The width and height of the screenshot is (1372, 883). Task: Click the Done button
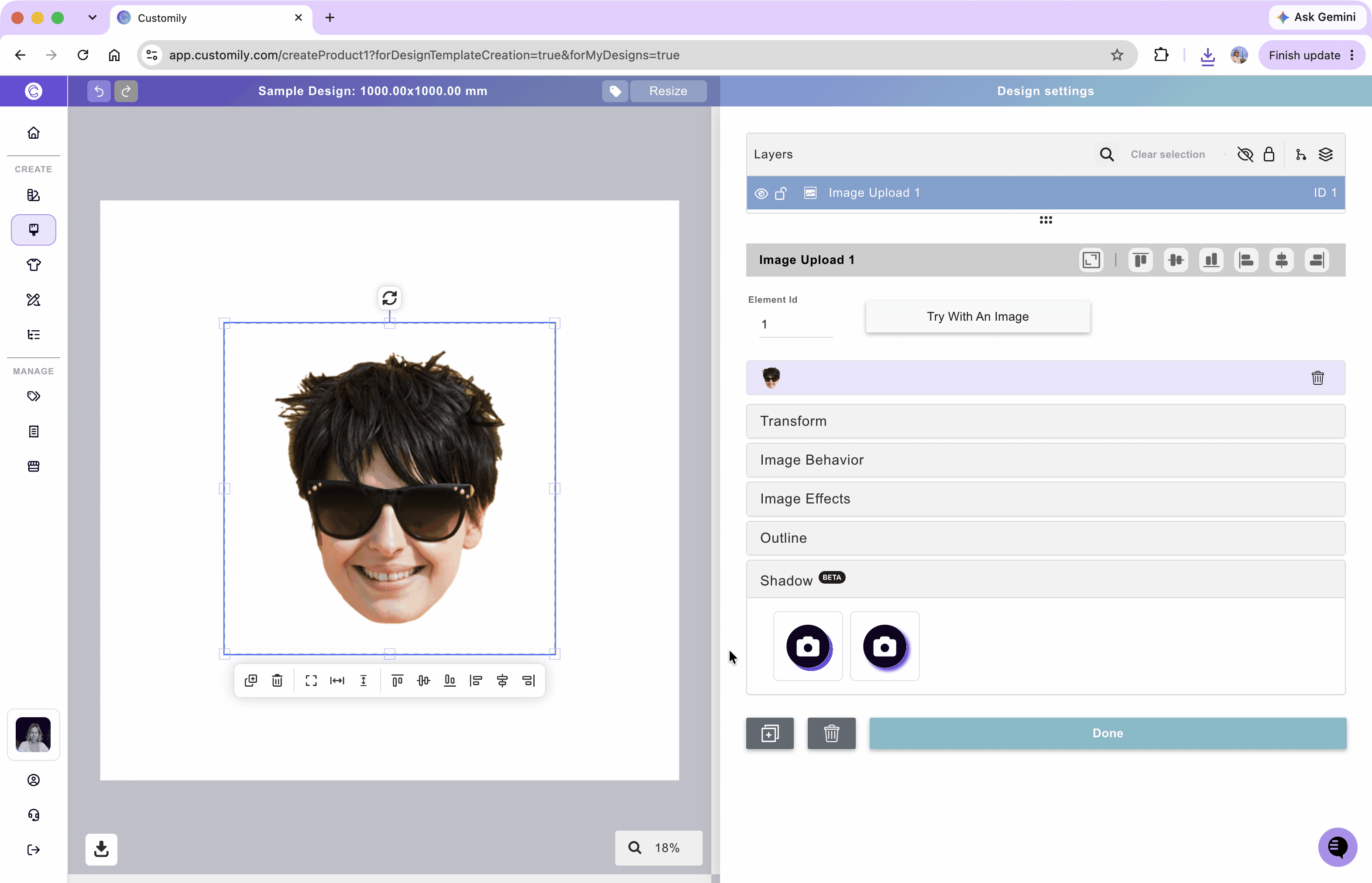click(1108, 733)
